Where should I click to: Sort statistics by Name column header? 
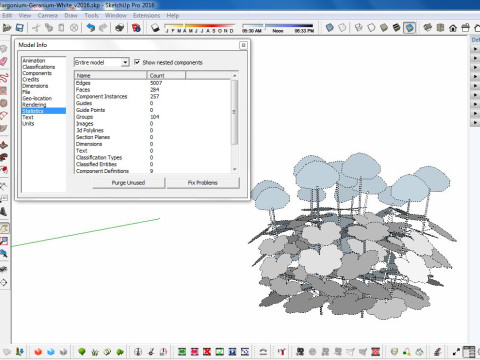click(111, 75)
